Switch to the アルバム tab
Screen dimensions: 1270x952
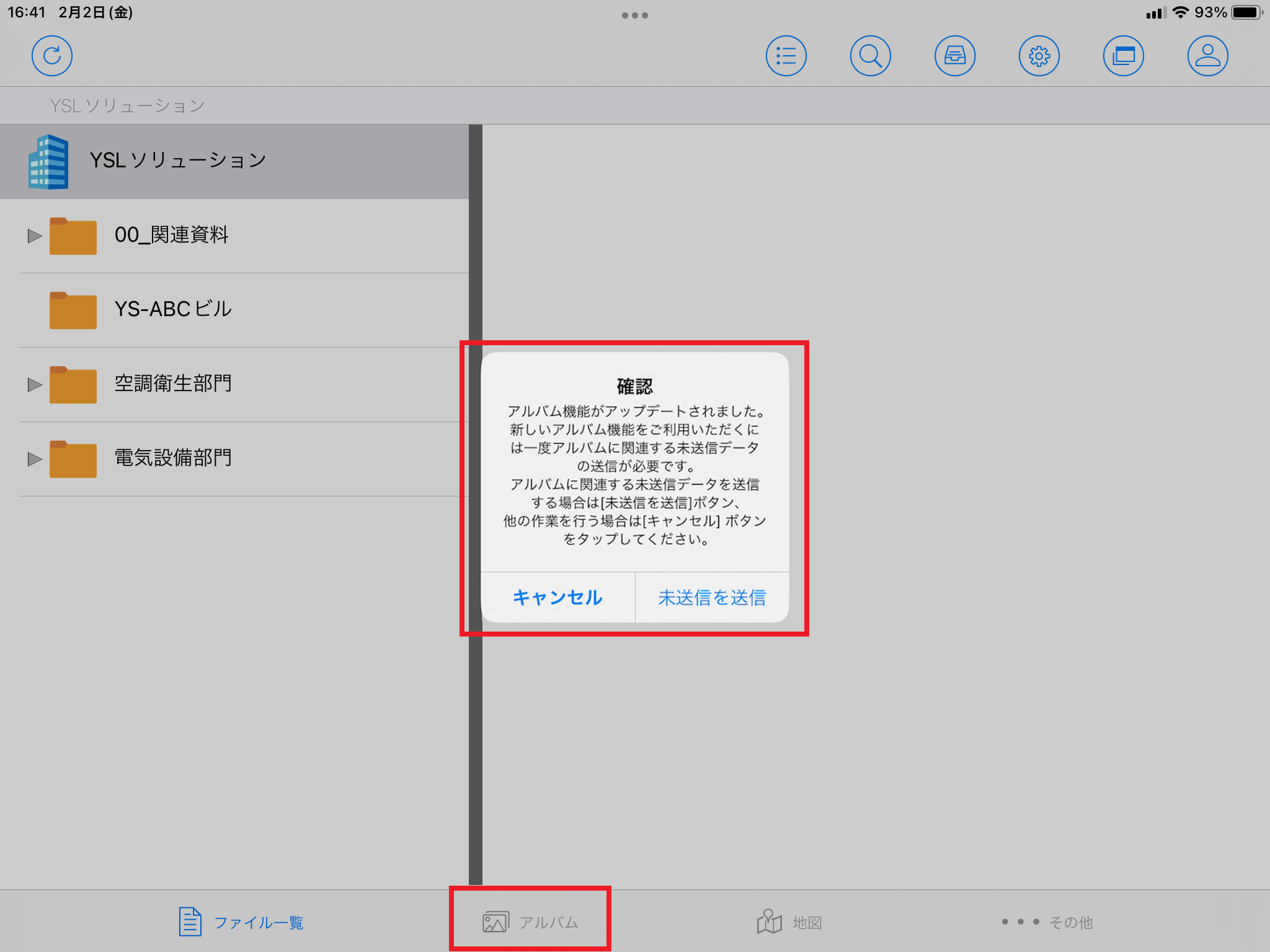click(x=531, y=922)
